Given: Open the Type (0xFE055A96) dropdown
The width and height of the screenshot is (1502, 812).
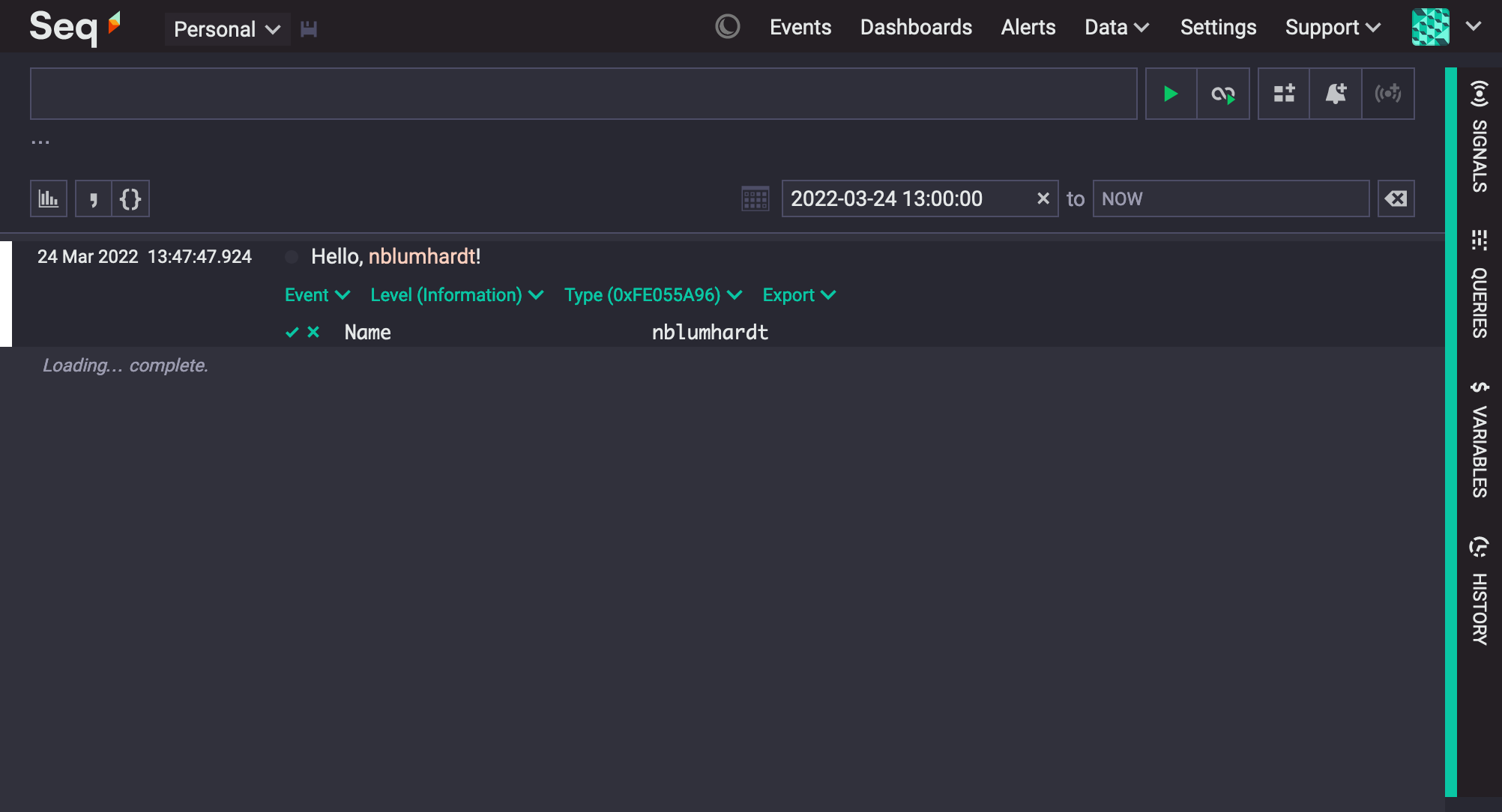Looking at the screenshot, I should pyautogui.click(x=654, y=295).
